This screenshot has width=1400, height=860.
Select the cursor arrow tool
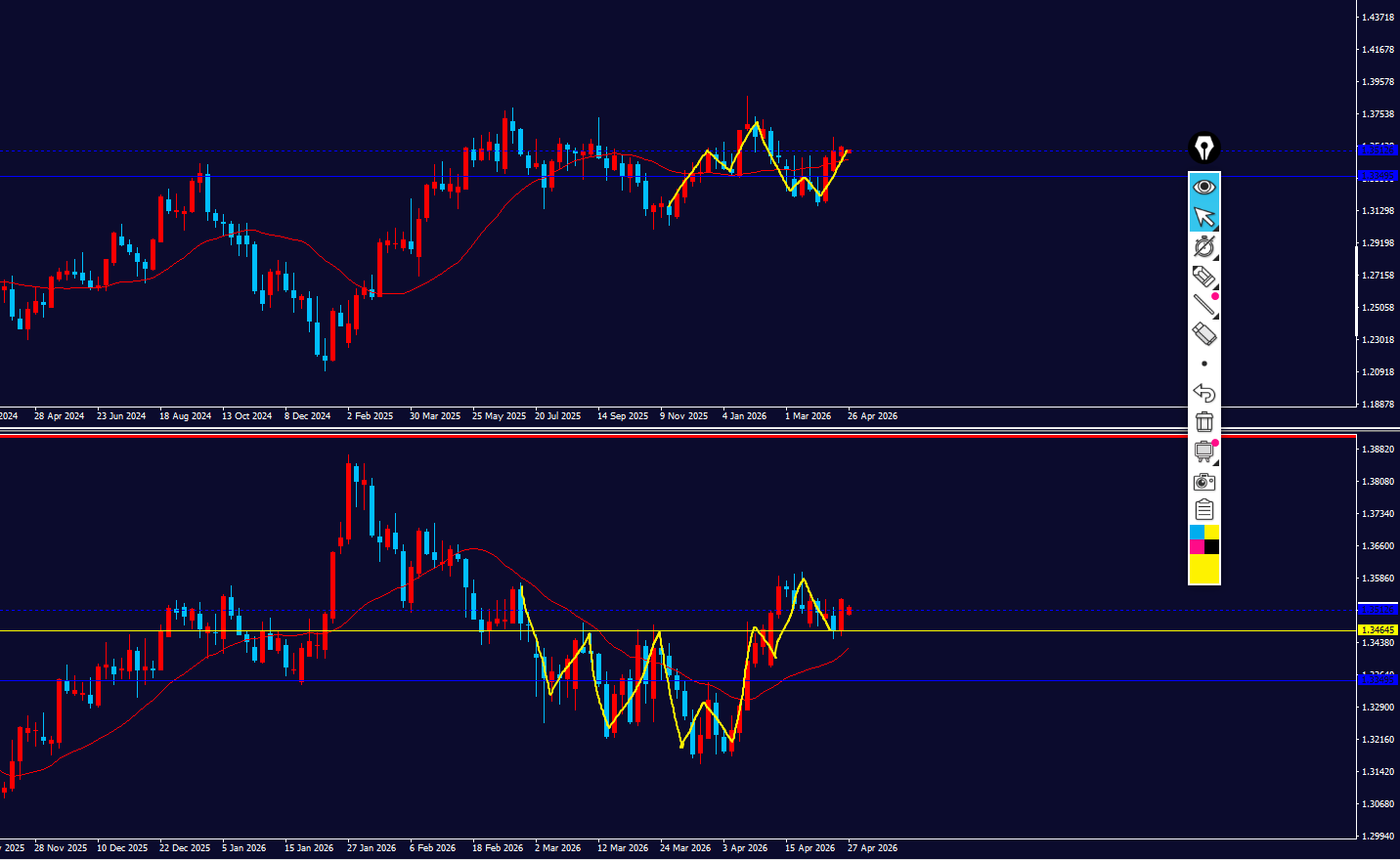point(1203,216)
